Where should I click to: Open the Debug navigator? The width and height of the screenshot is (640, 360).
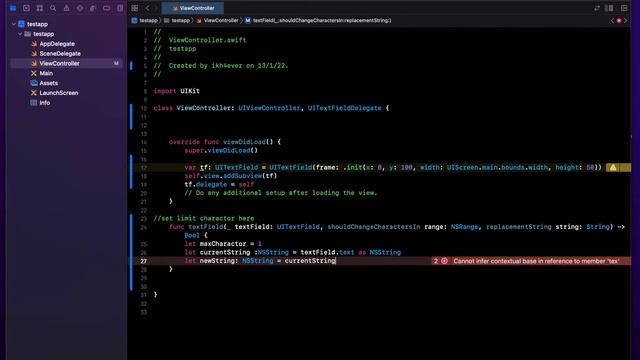tap(93, 8)
